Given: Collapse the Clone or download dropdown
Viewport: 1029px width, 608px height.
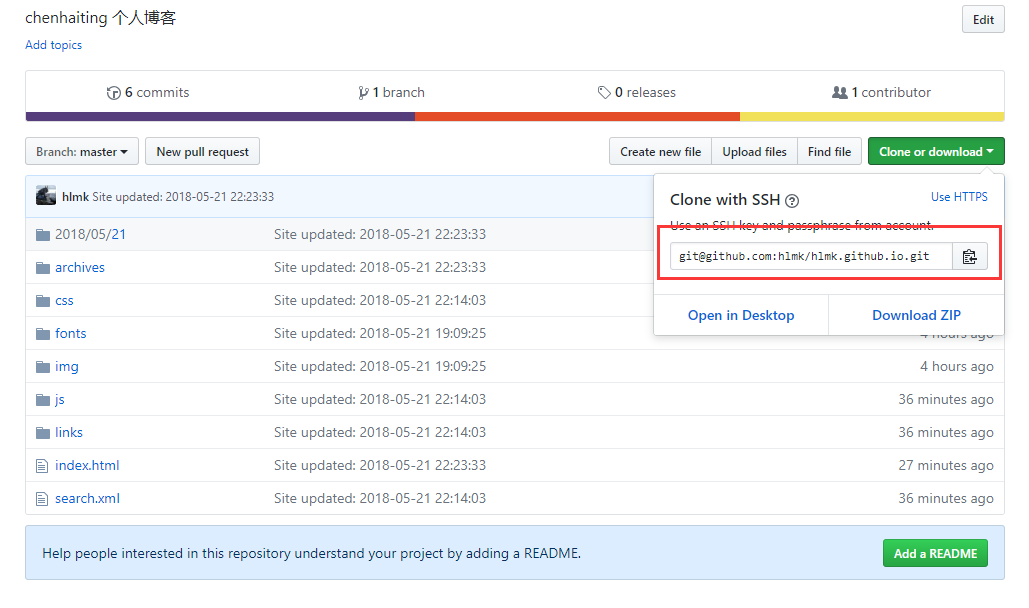Looking at the screenshot, I should [x=935, y=152].
